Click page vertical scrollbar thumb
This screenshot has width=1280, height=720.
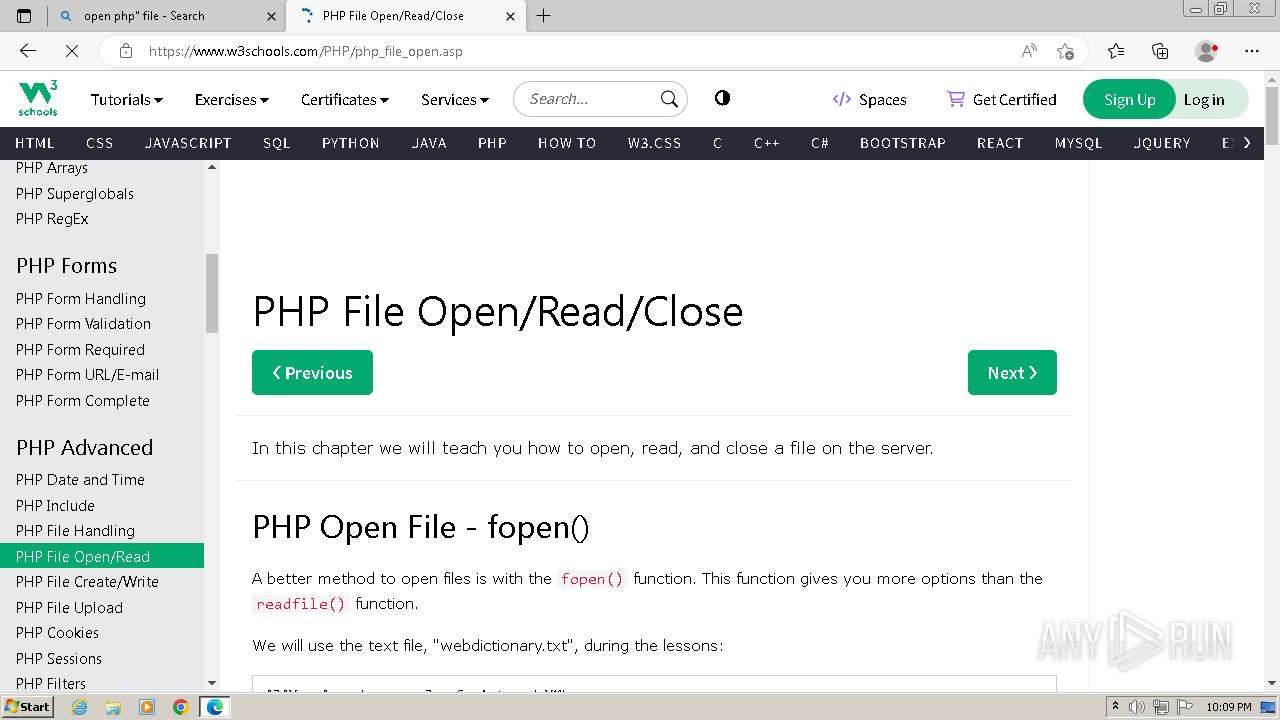[x=1272, y=115]
